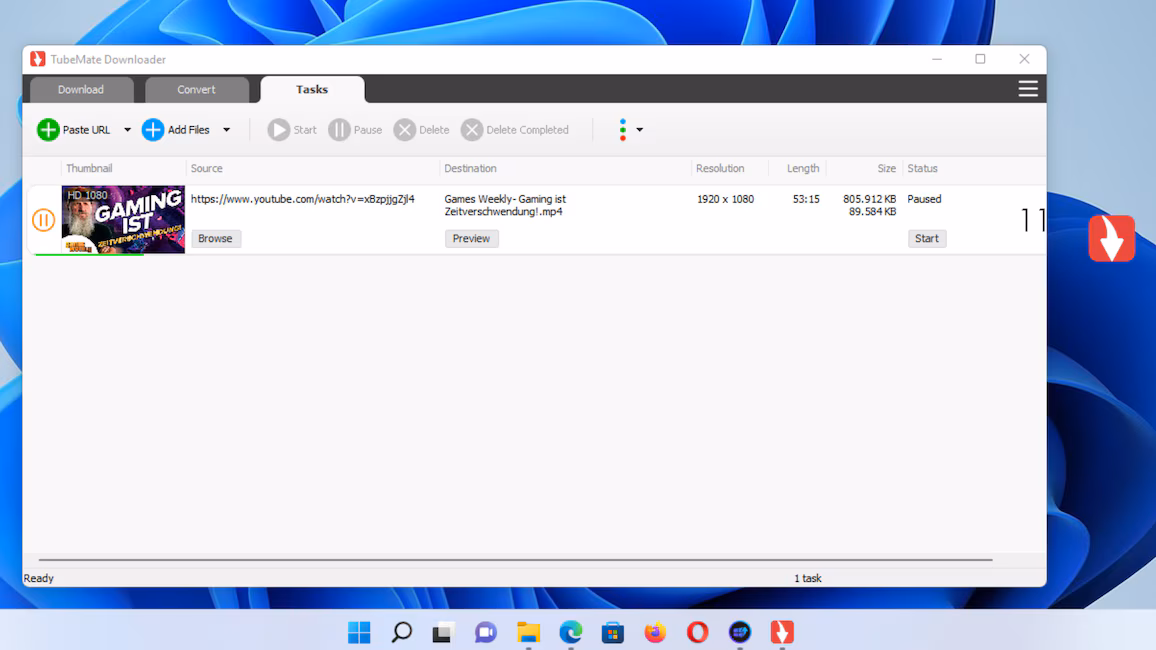Select the Tasks tab
1156x650 pixels.
coord(312,89)
